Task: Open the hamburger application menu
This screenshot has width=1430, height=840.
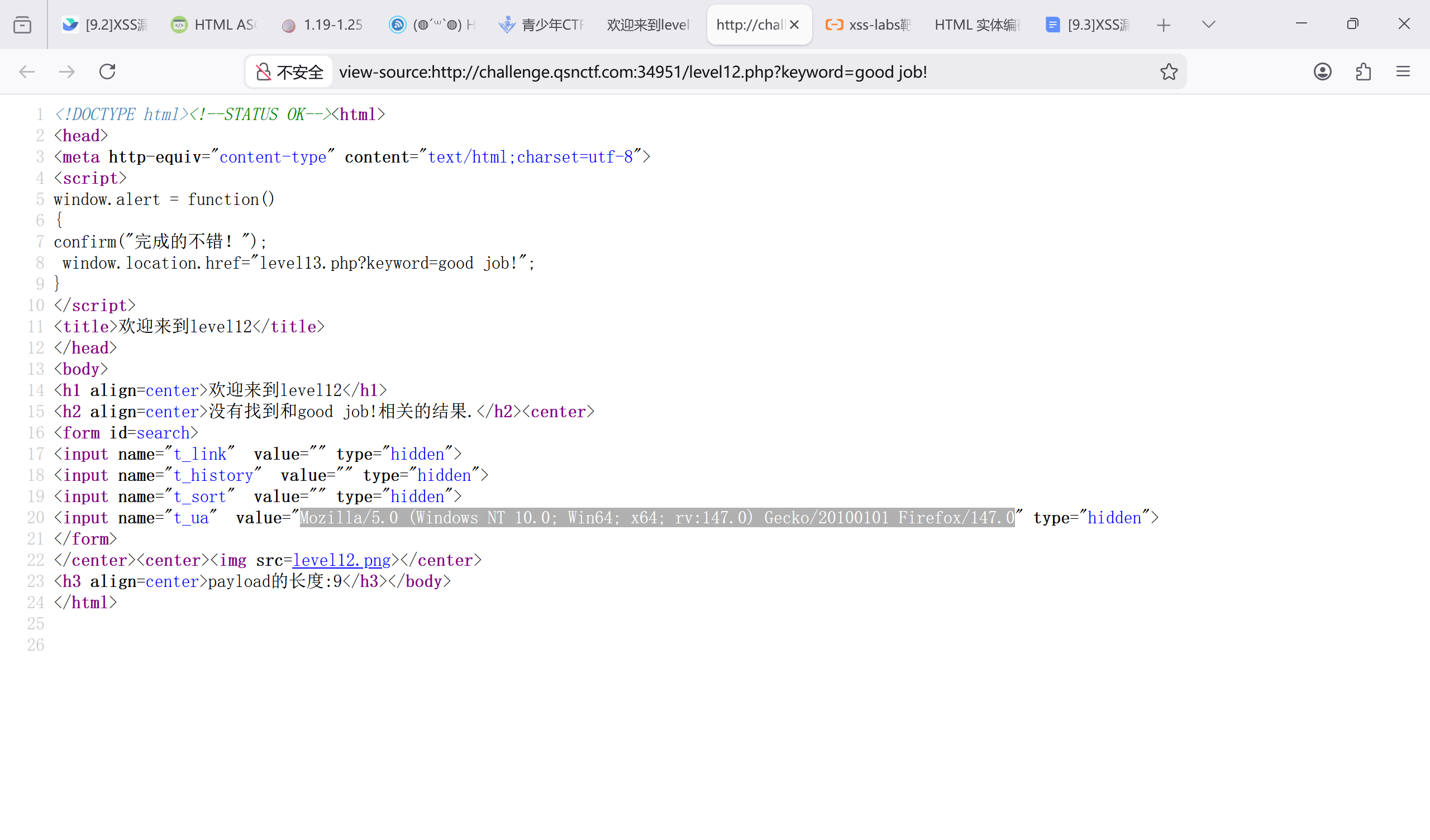Action: pyautogui.click(x=1403, y=71)
